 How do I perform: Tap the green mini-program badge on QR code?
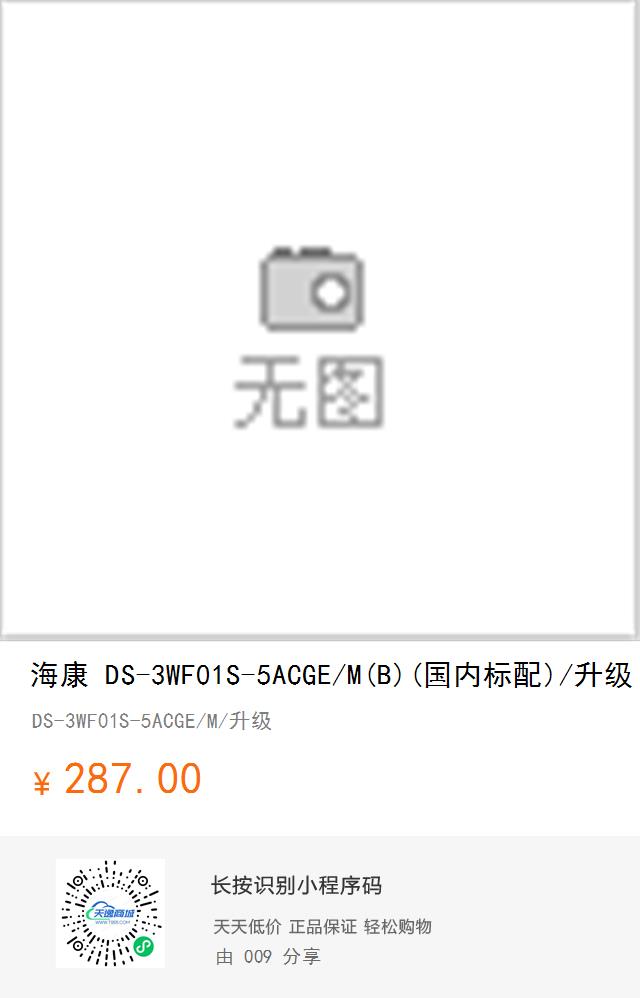point(144,946)
